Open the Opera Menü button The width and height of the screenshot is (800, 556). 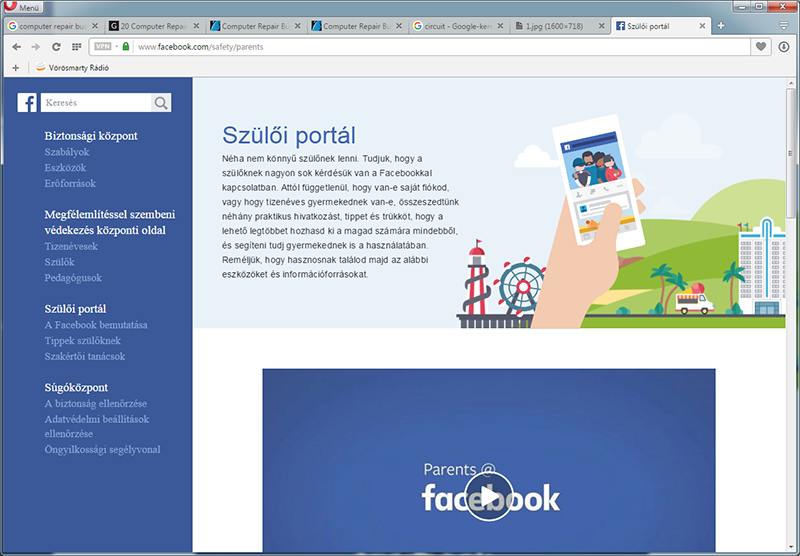pyautogui.click(x=22, y=7)
